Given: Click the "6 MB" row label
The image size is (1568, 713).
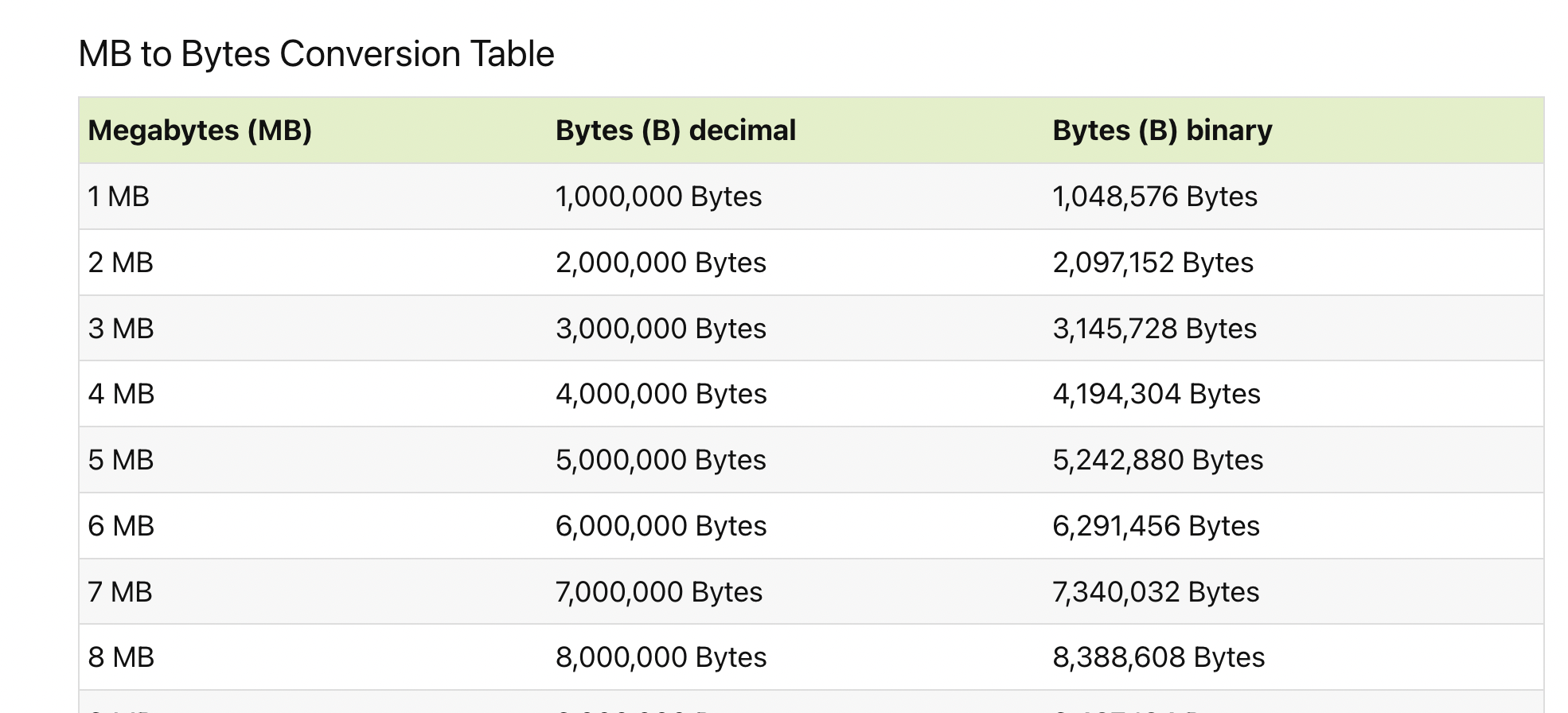Looking at the screenshot, I should 121,526.
